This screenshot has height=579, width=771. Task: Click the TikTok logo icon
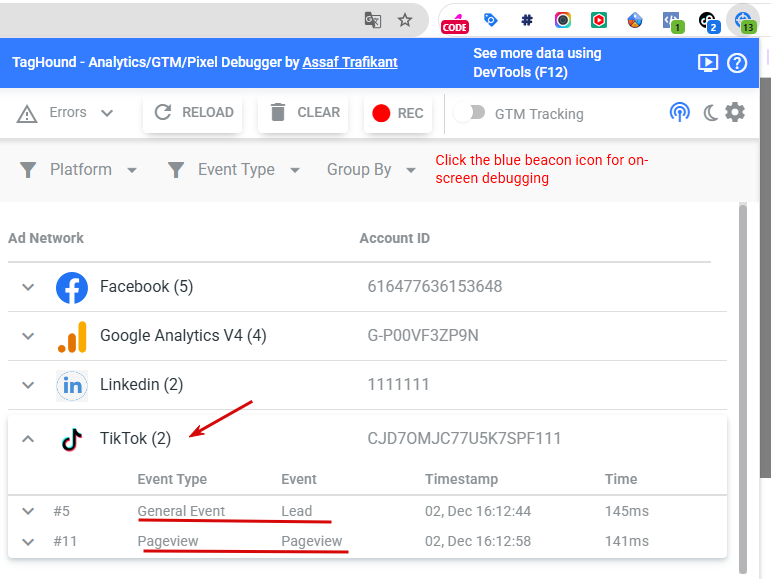[x=72, y=439]
